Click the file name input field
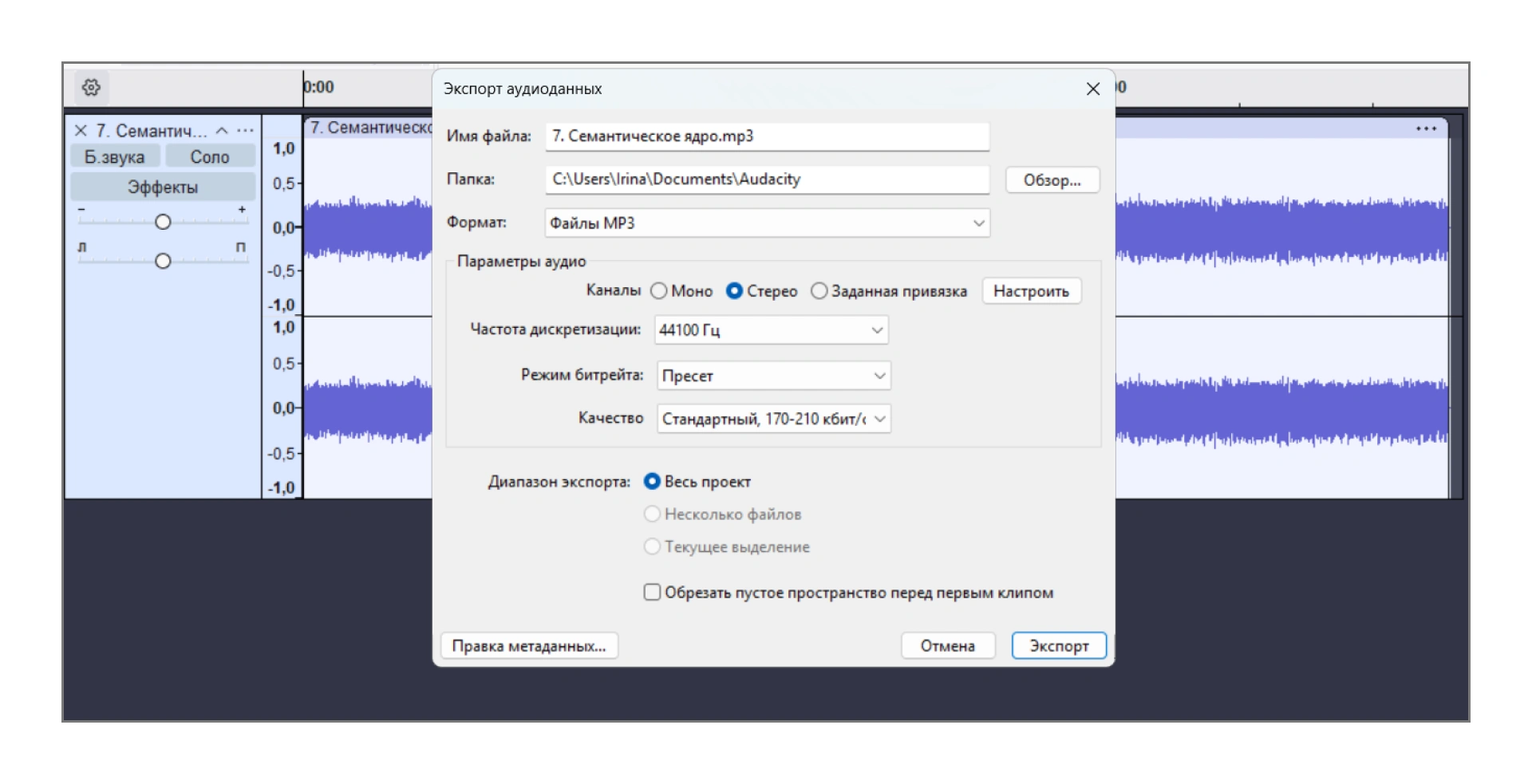1532x784 pixels. point(767,136)
